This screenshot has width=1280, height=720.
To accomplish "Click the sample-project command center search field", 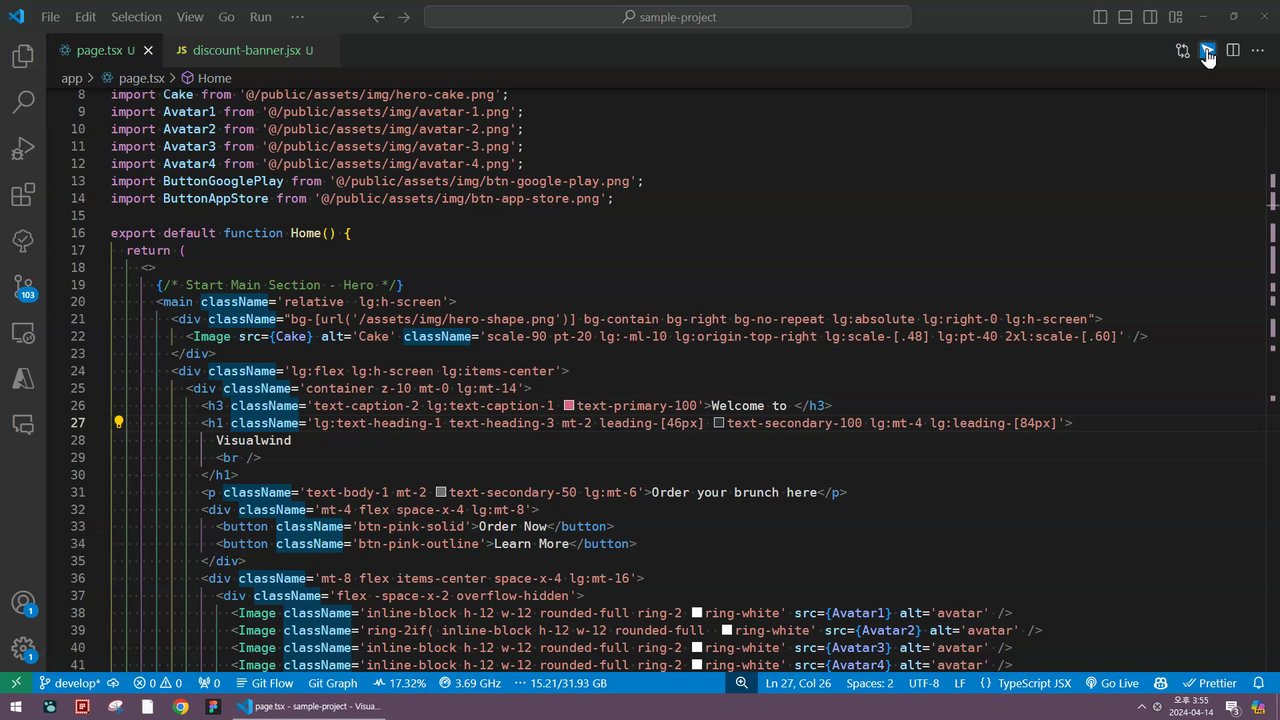I will 667,17.
